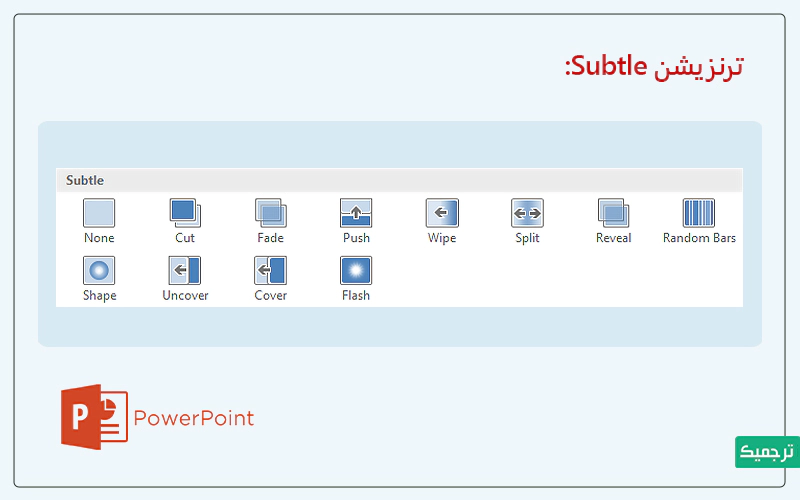The image size is (800, 500).
Task: Select the None transition icon
Action: tap(99, 213)
